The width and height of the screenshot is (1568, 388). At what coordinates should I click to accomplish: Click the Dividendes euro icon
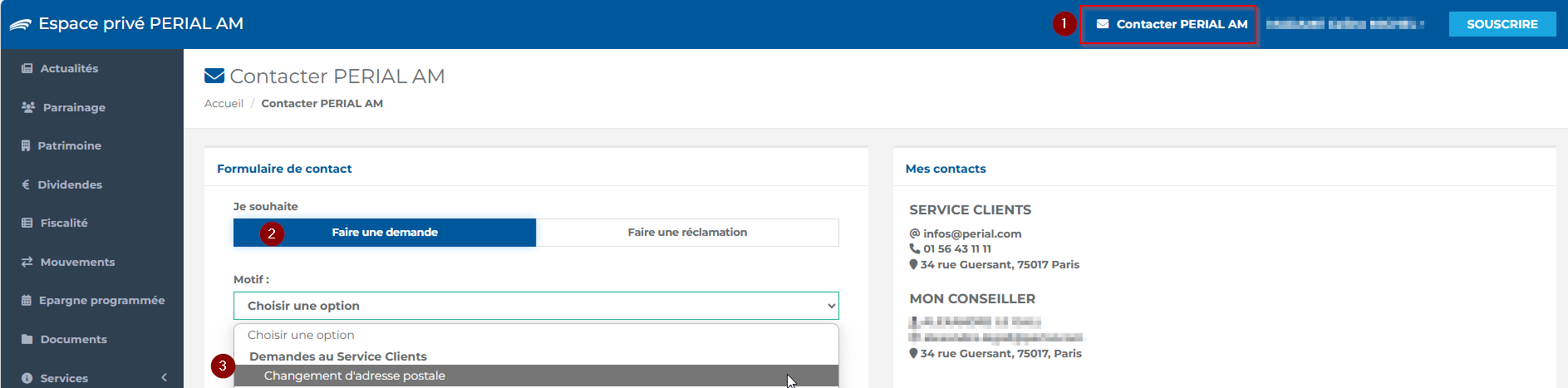(x=26, y=184)
